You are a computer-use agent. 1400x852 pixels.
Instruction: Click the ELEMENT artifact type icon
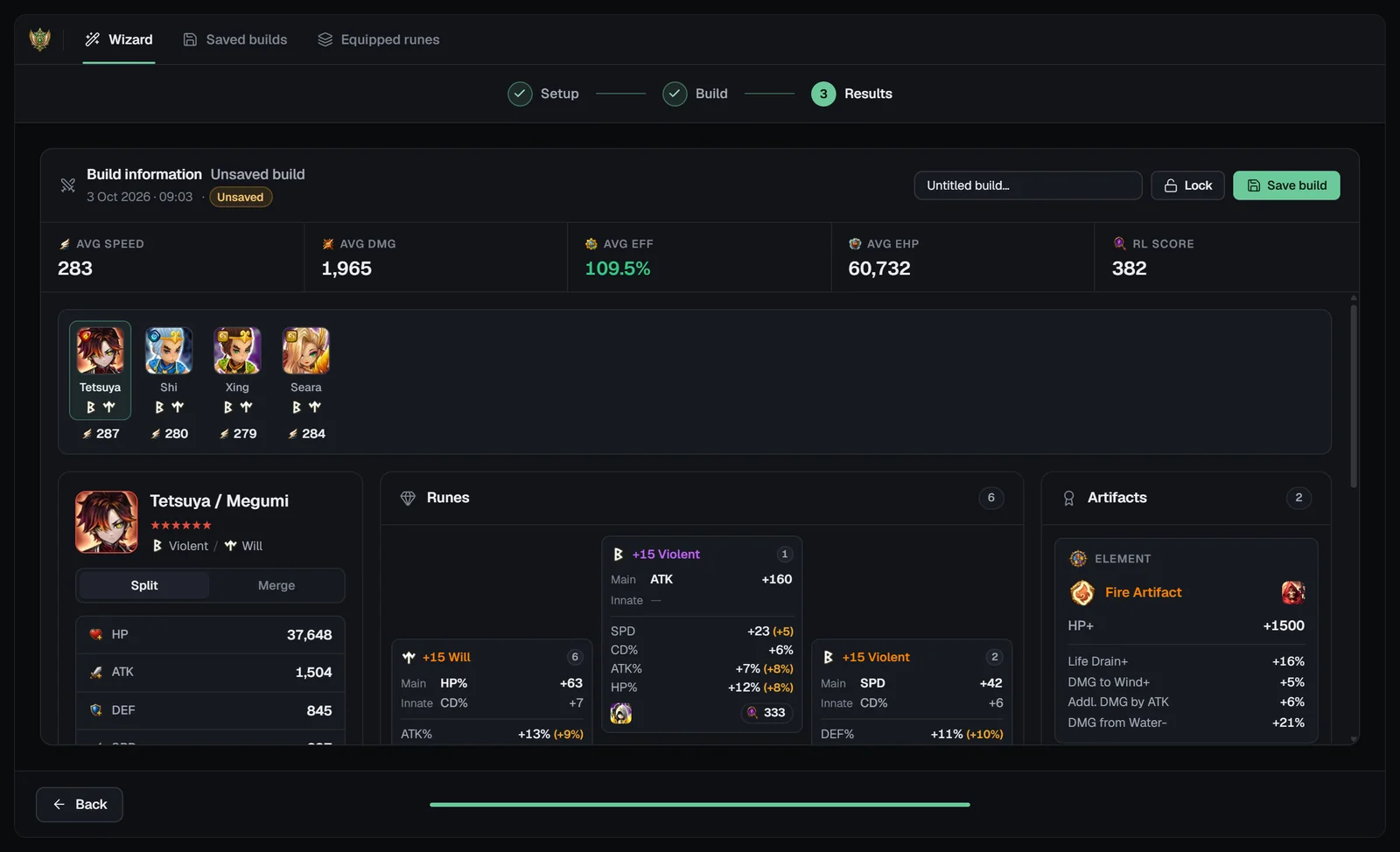[1078, 559]
